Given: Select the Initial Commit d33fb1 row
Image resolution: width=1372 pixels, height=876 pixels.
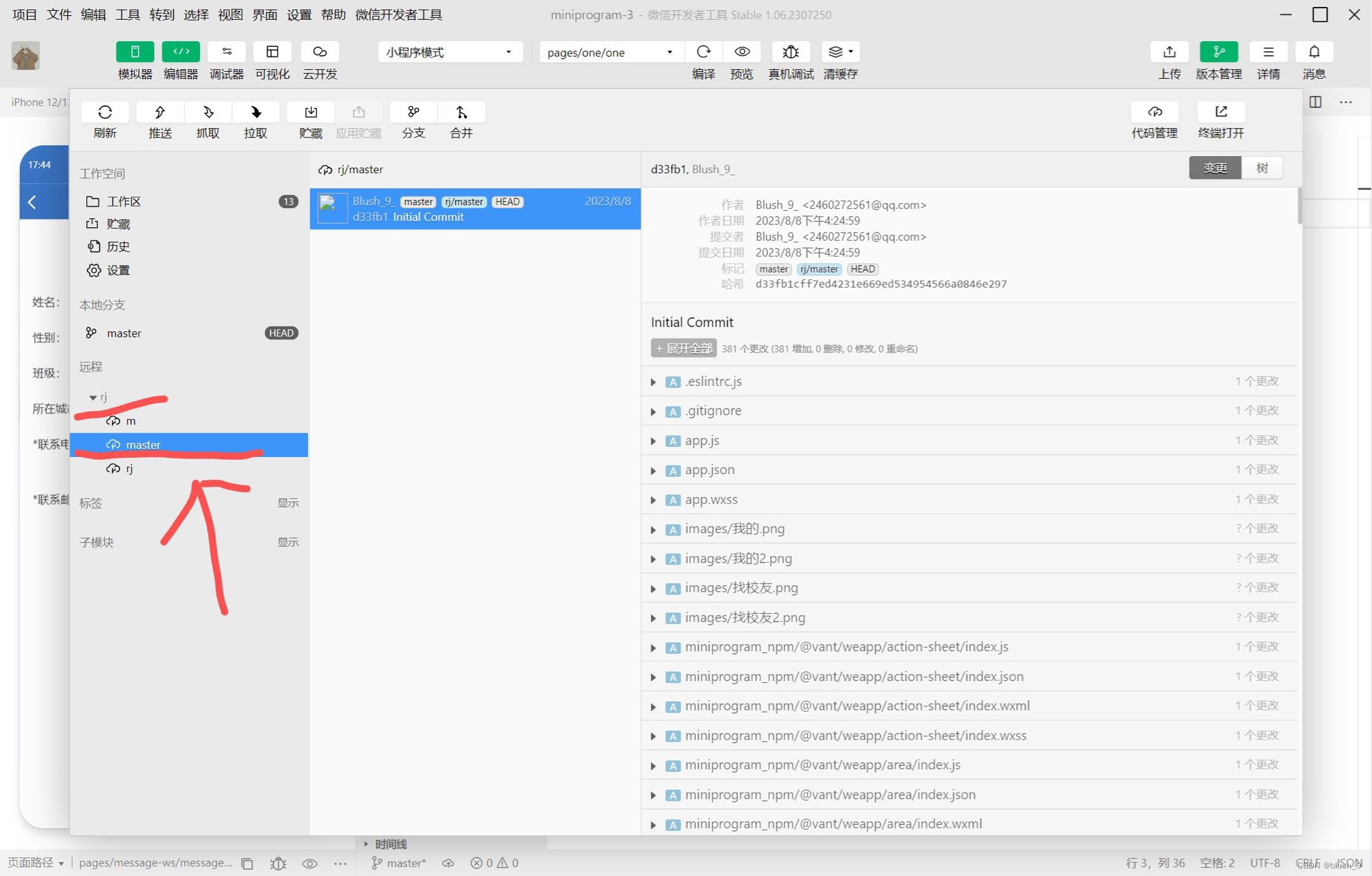Looking at the screenshot, I should (475, 209).
